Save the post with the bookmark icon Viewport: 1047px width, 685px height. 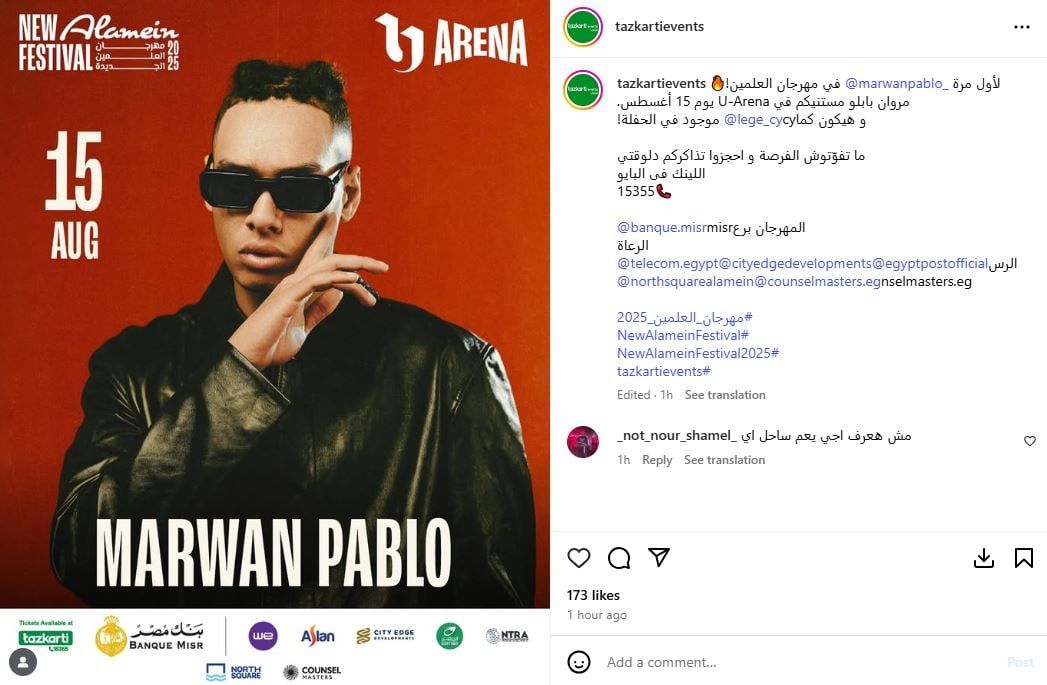tap(1024, 558)
